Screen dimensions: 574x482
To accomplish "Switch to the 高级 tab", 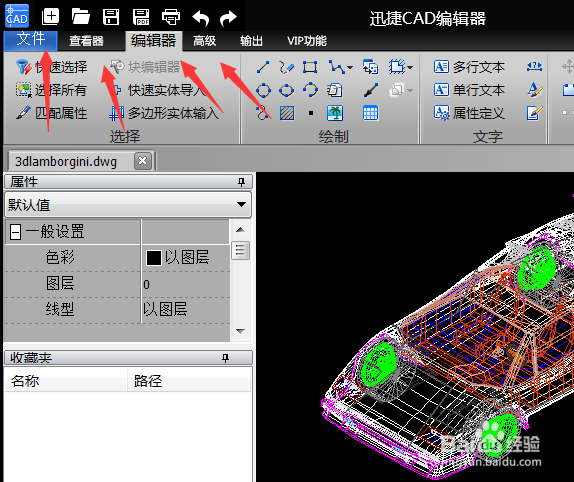I will point(204,41).
